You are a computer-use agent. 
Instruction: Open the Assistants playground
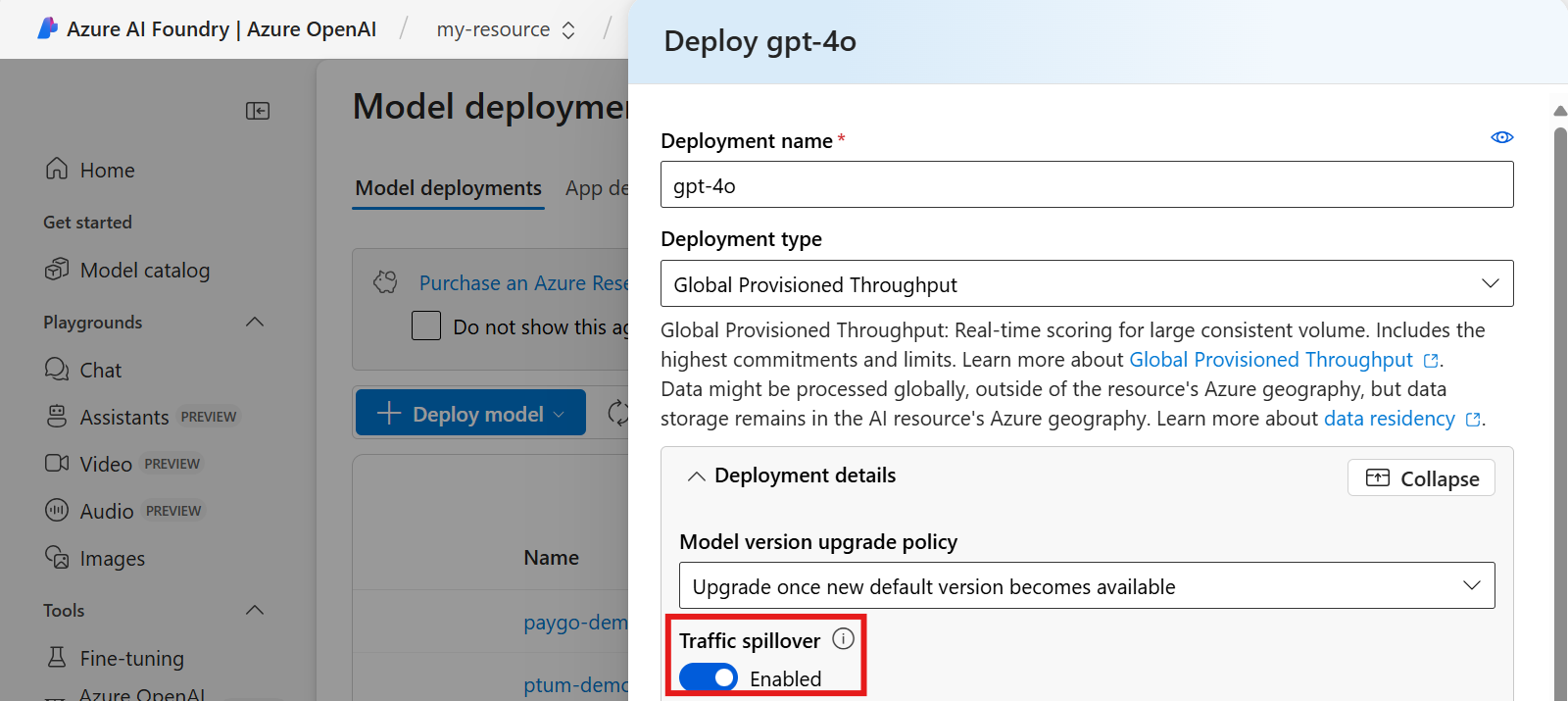(x=123, y=418)
